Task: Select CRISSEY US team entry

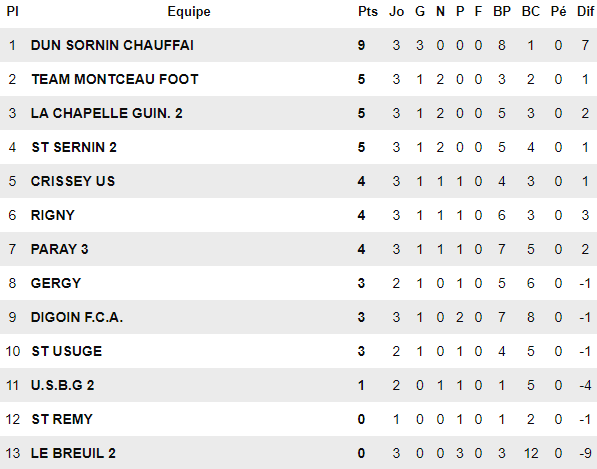Action: point(73,181)
